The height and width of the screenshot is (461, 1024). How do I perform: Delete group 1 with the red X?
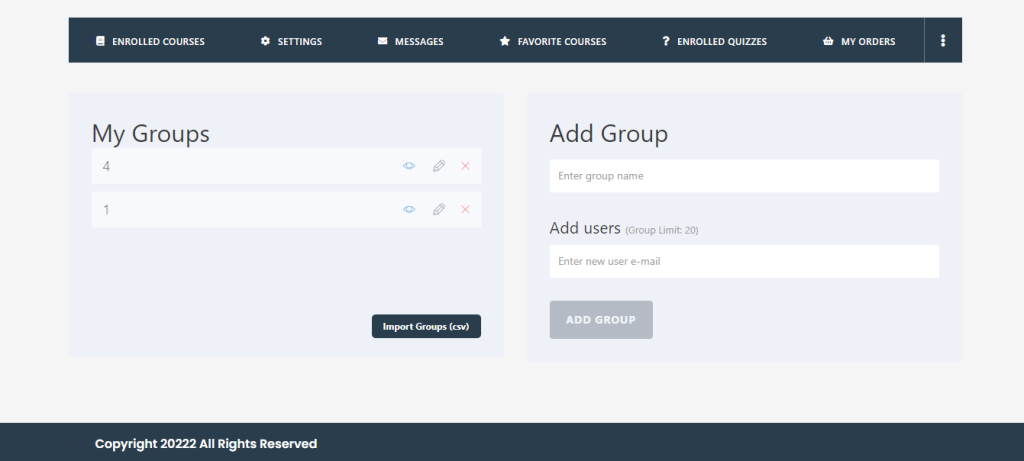pos(465,210)
